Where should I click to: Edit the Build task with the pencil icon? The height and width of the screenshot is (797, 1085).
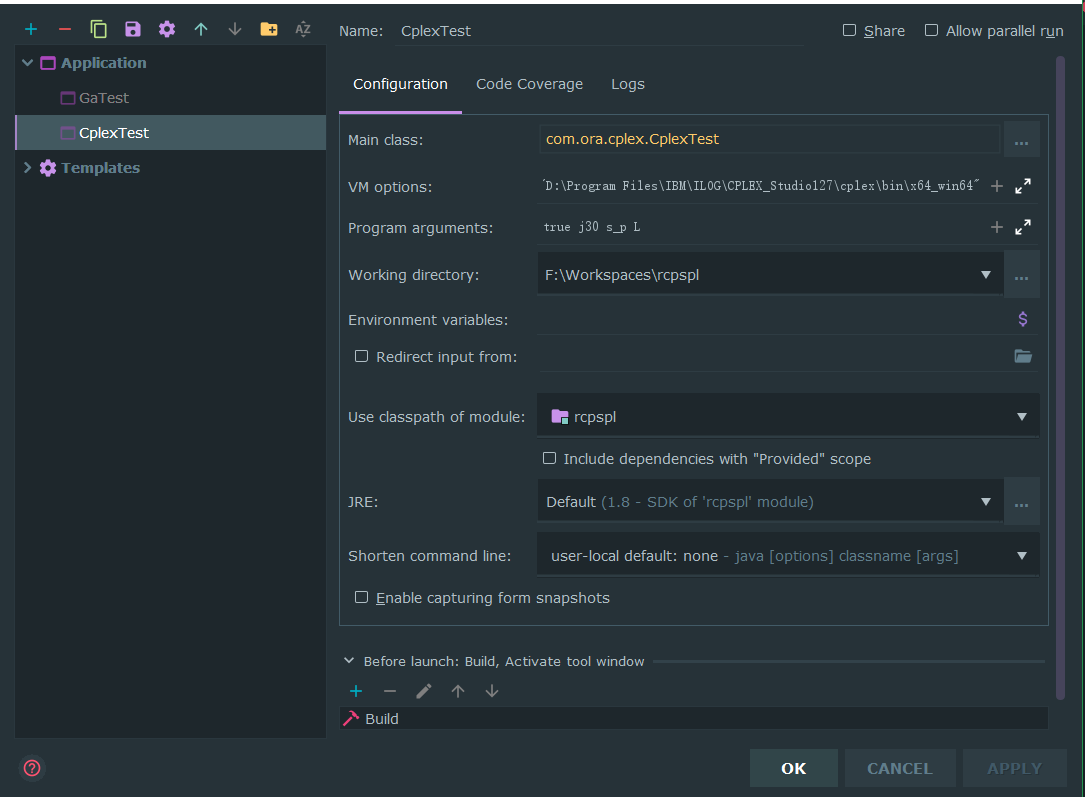coord(423,690)
